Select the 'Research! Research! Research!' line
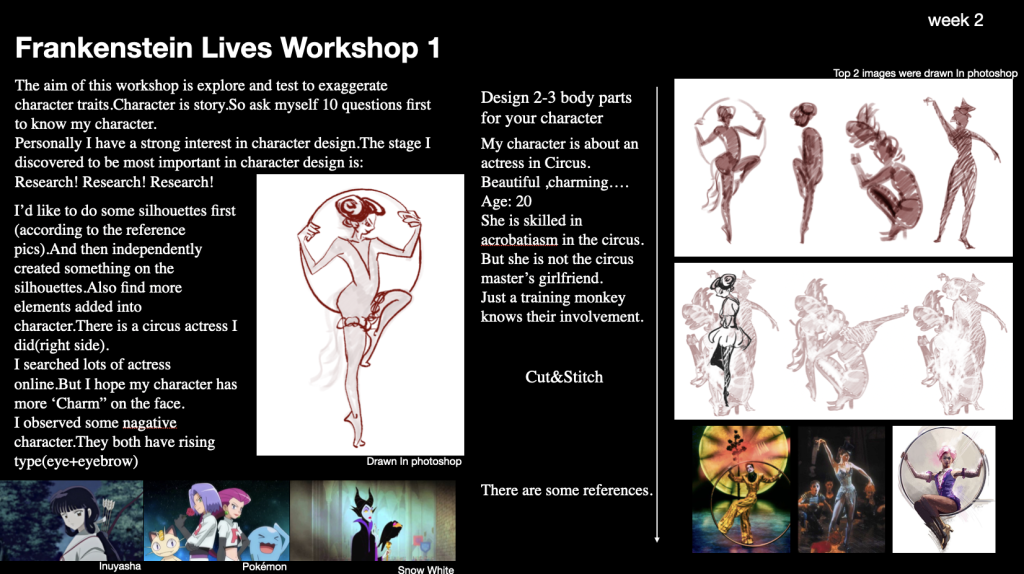The width and height of the screenshot is (1024, 574). 114,182
